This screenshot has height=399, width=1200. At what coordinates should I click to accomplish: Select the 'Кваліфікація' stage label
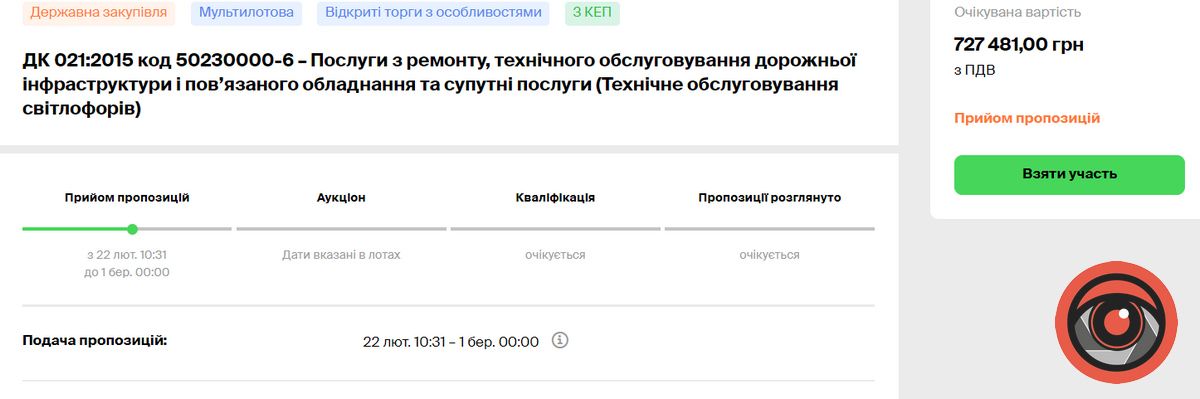tap(555, 197)
